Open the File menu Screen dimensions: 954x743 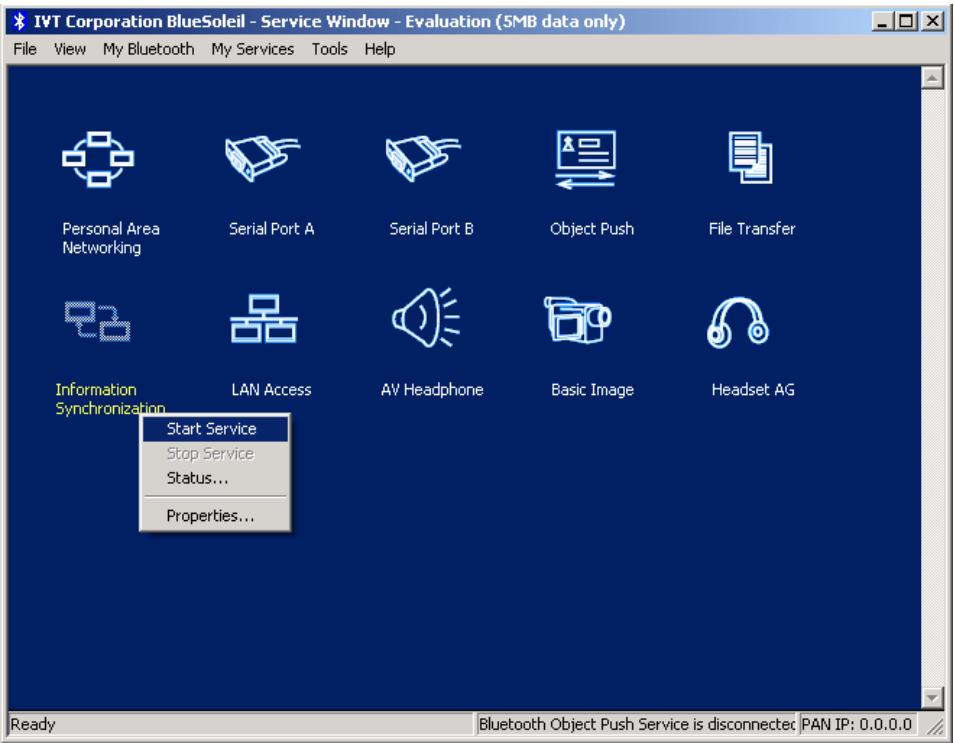[25, 49]
